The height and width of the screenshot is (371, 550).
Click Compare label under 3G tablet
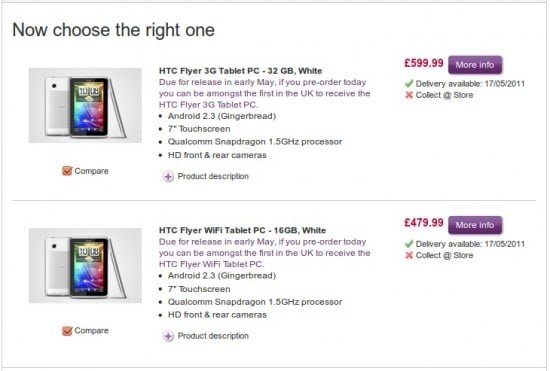[92, 171]
